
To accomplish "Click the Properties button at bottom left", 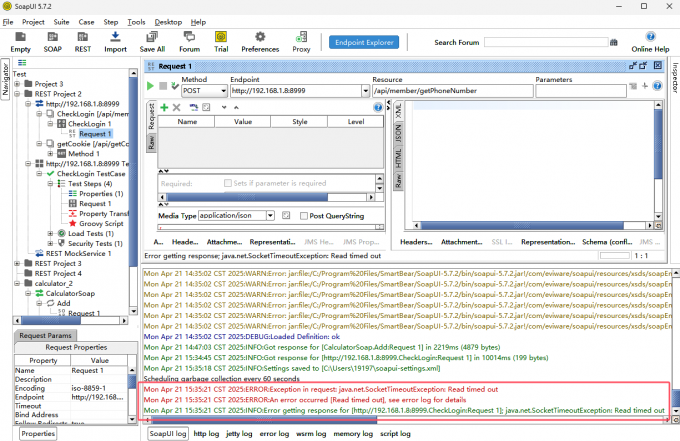I will (x=38, y=433).
